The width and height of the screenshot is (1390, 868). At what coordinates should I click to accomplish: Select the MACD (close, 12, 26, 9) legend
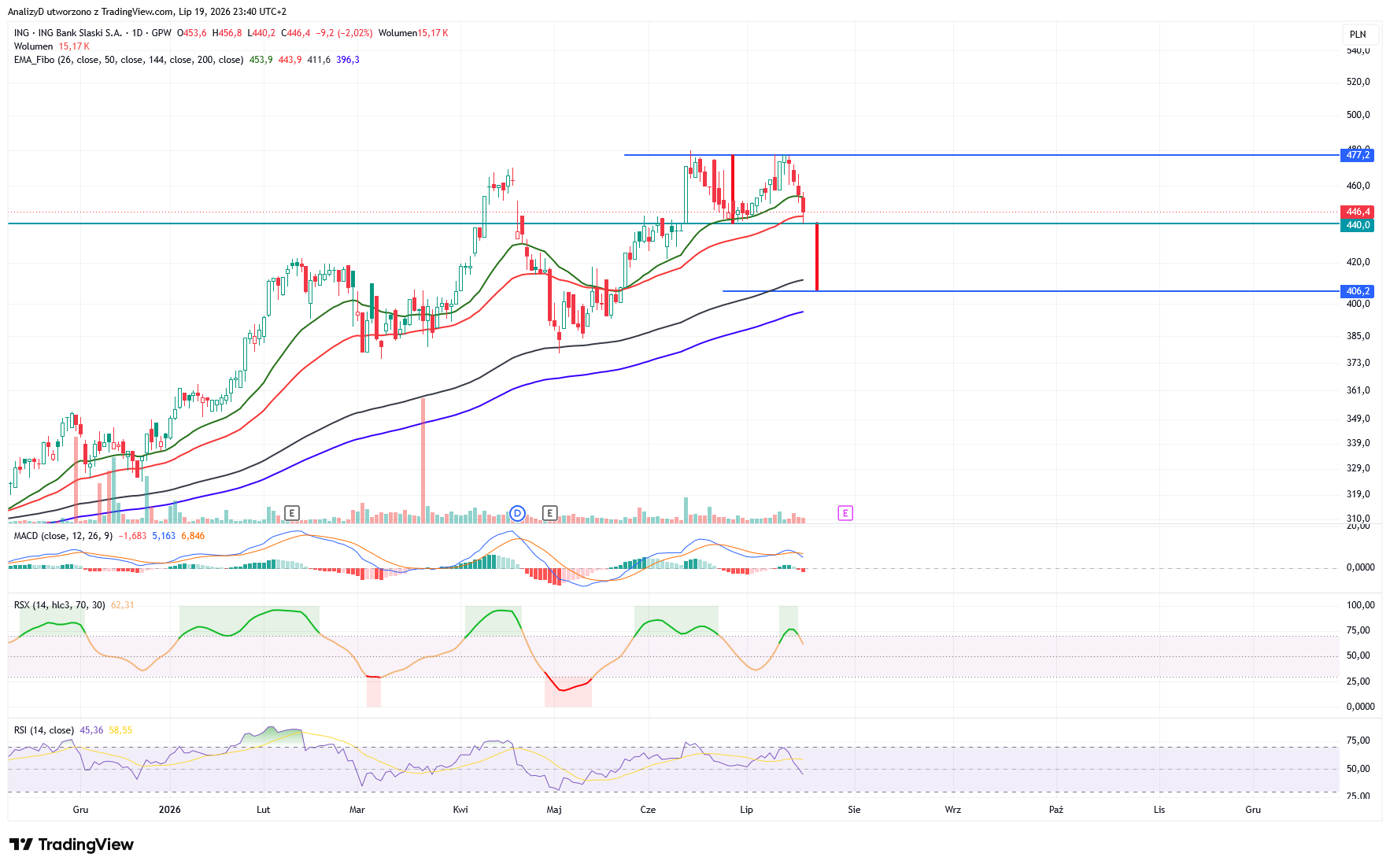[63, 536]
